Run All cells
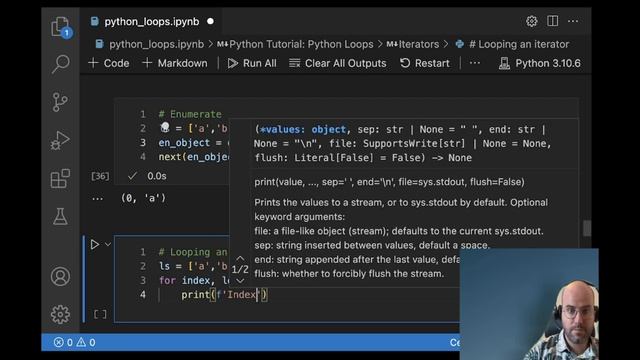 pyautogui.click(x=252, y=63)
